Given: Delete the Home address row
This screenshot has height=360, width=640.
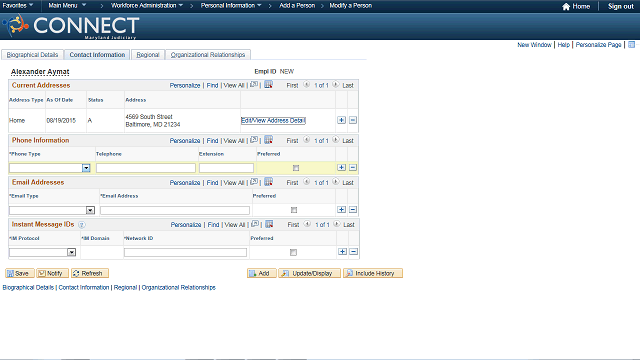Looking at the screenshot, I should point(353,120).
